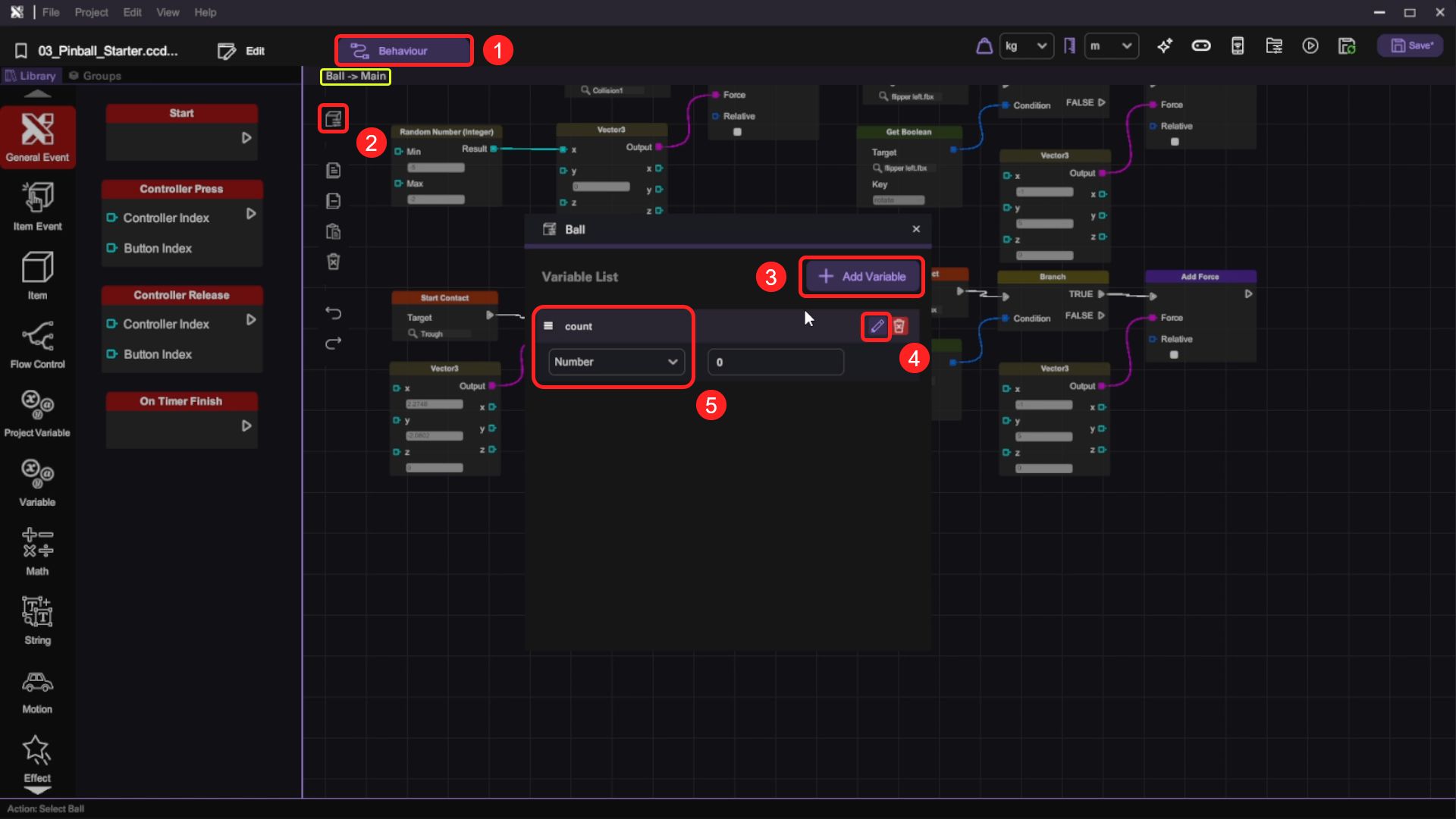Open the Project menu
The width and height of the screenshot is (1456, 819).
(91, 12)
